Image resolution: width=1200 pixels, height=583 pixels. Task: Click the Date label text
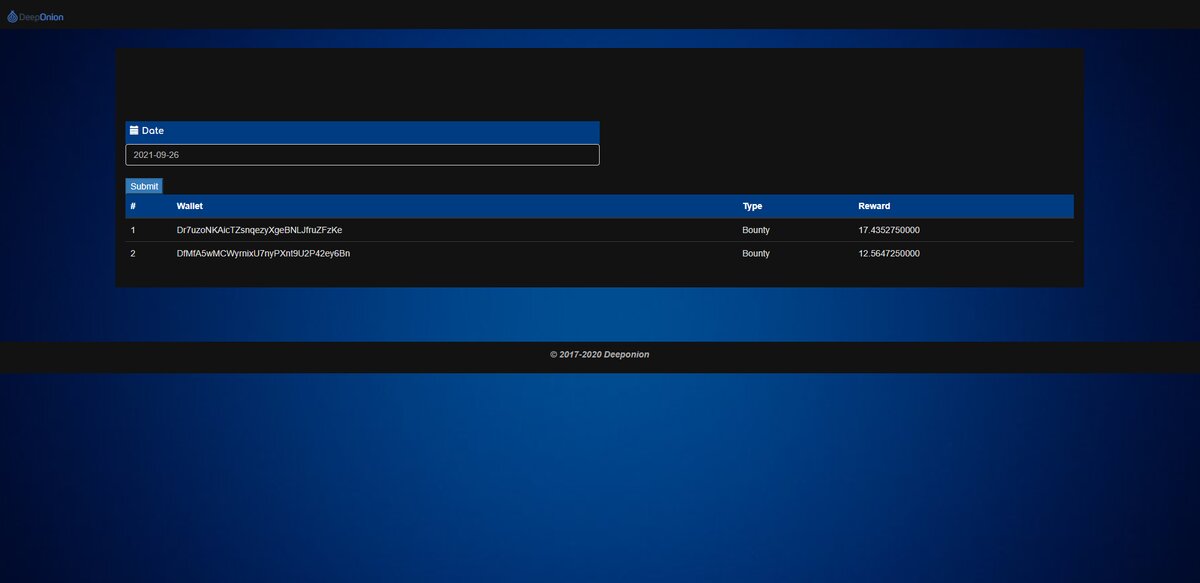click(x=153, y=130)
